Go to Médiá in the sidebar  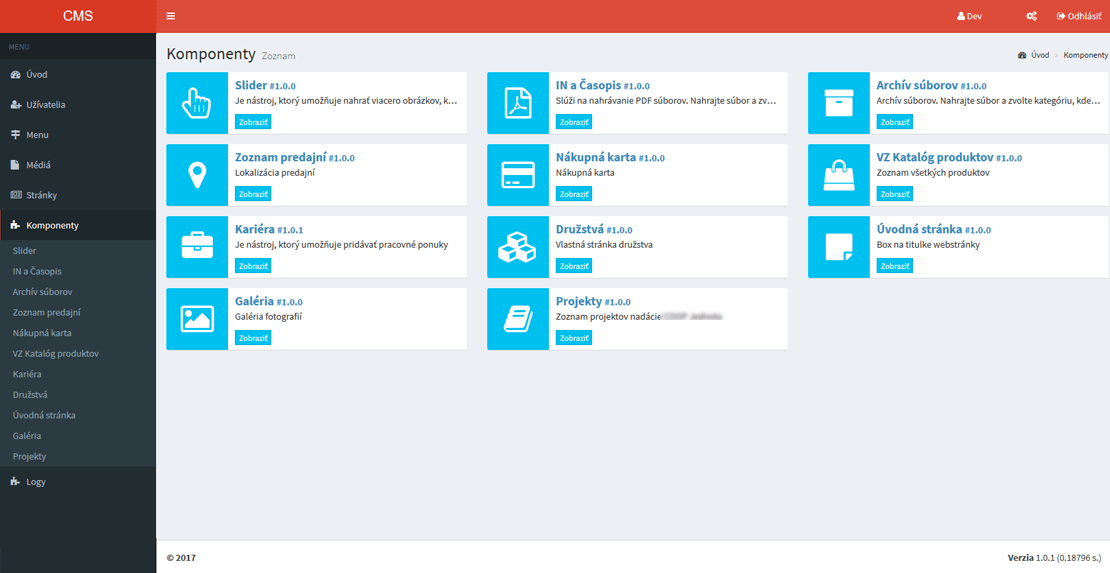click(78, 165)
